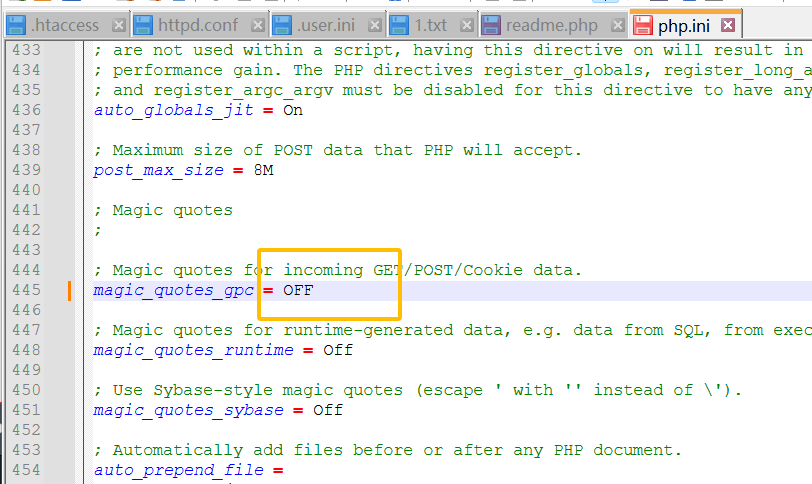Click the 'are not used within a script' comment
This screenshot has height=484, width=812.
[448, 50]
